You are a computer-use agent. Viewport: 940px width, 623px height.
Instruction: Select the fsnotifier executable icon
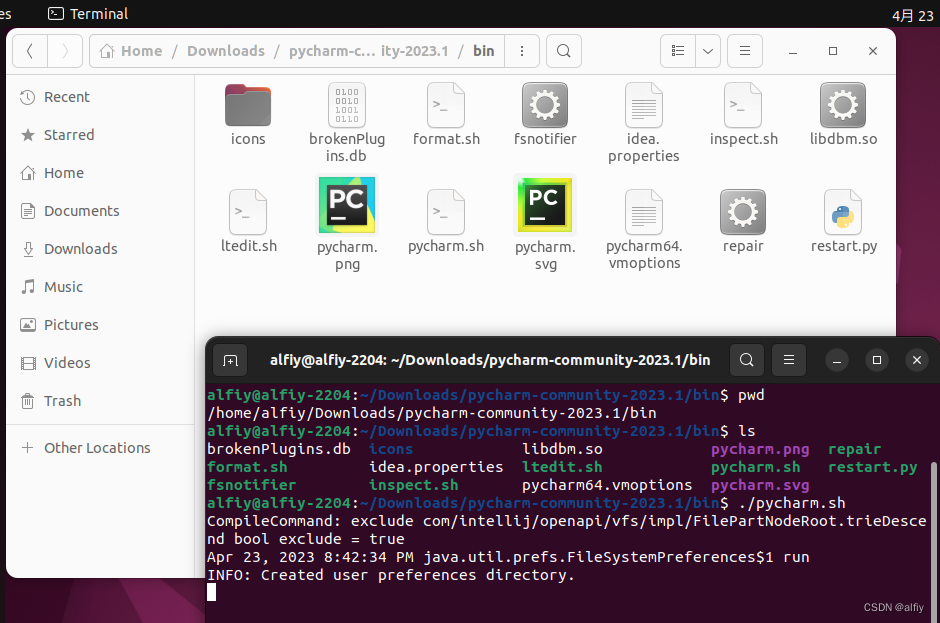pyautogui.click(x=544, y=106)
